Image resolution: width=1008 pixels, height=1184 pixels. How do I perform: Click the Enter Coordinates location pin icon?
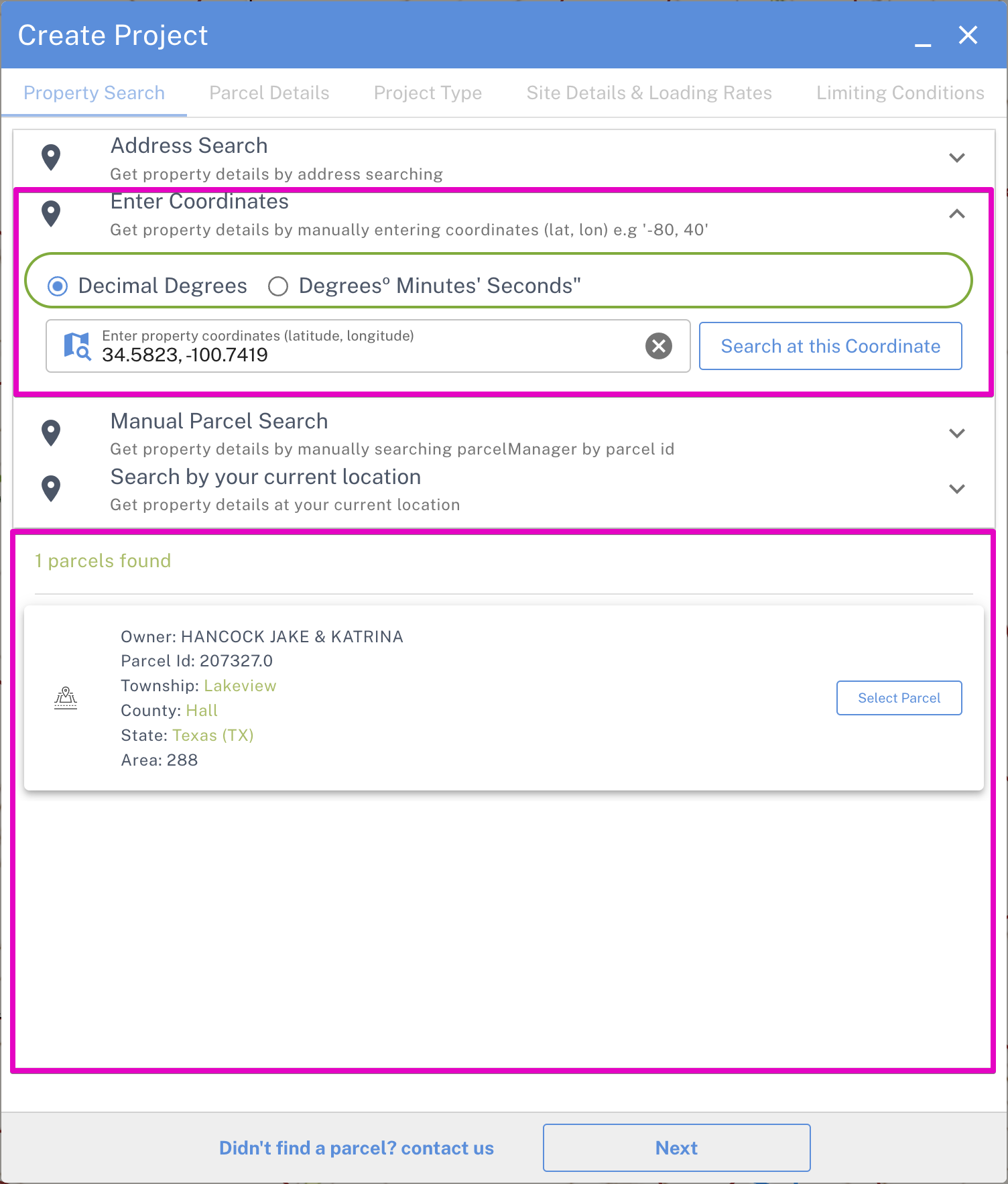tap(51, 214)
